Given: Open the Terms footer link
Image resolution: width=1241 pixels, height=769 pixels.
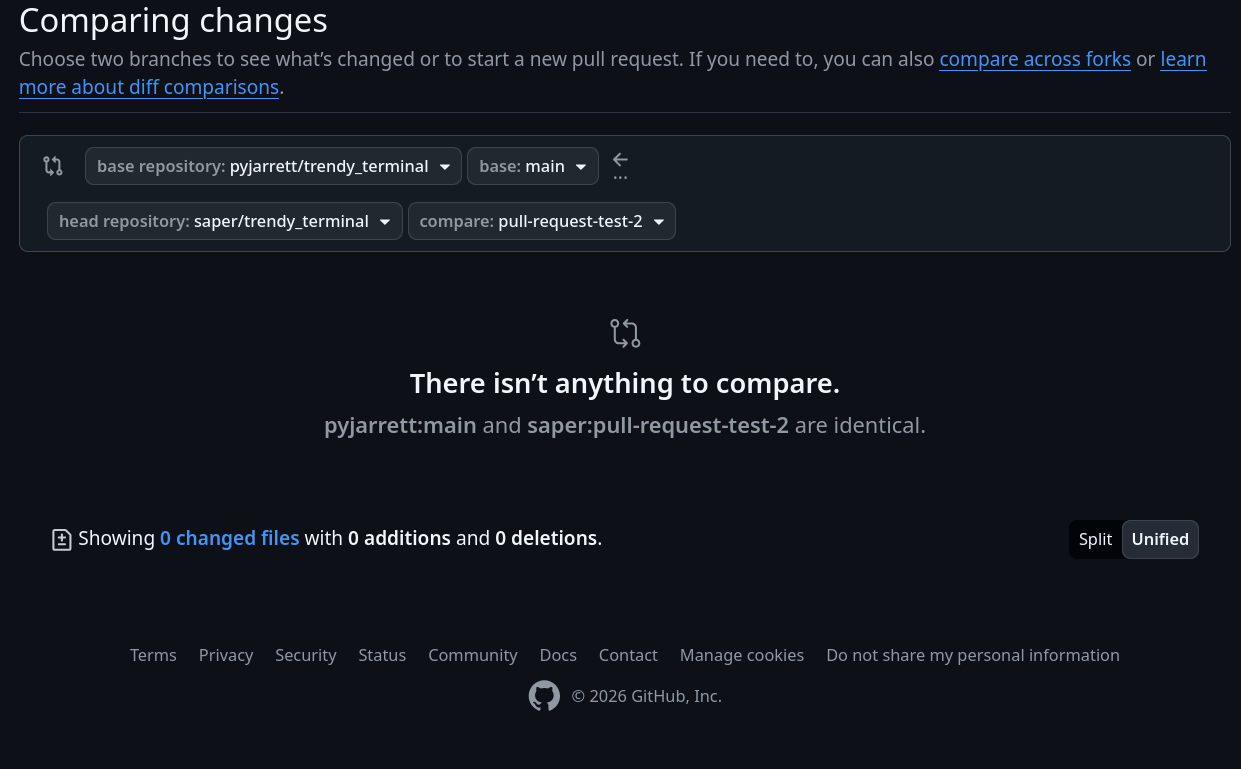Looking at the screenshot, I should [153, 655].
